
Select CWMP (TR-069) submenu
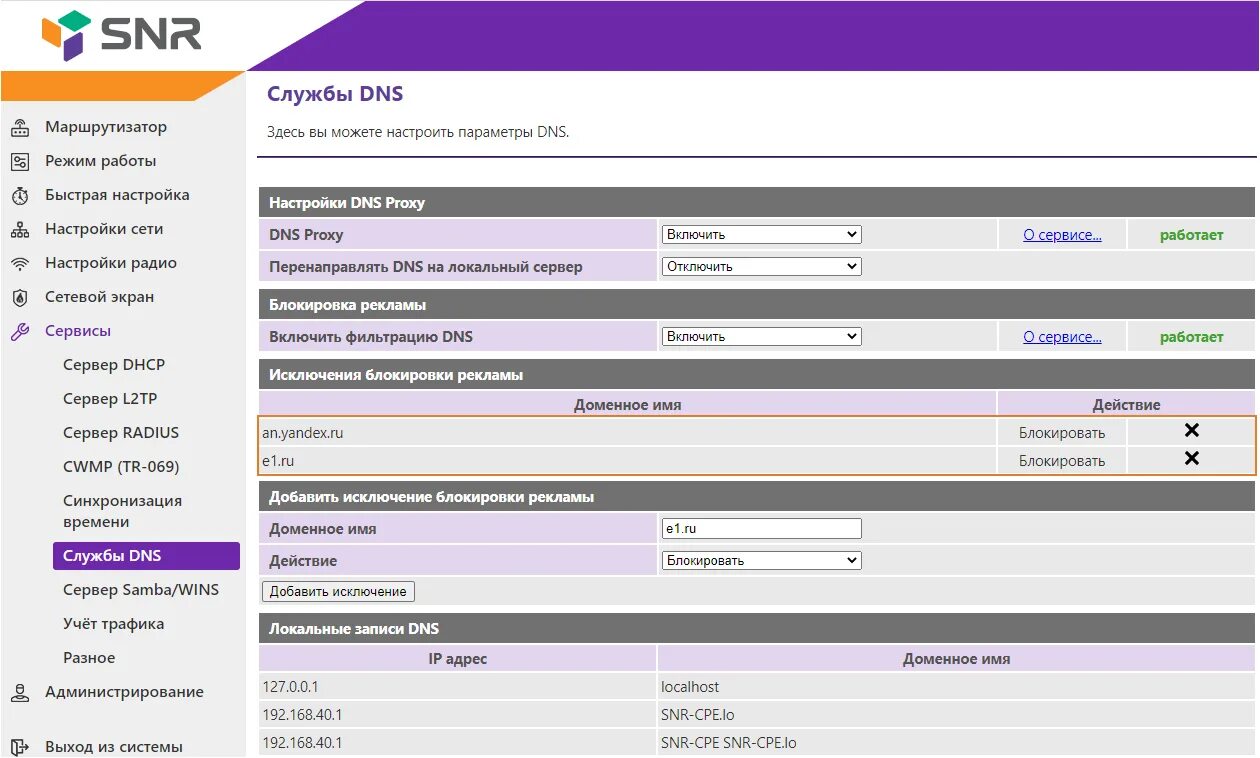(x=121, y=467)
